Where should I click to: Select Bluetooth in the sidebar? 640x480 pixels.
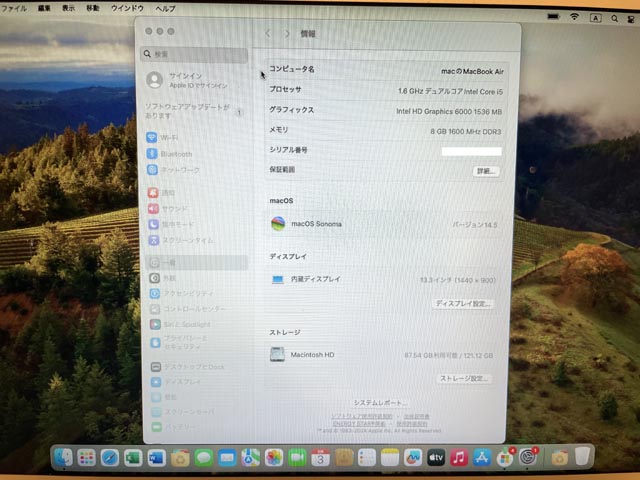click(x=175, y=154)
